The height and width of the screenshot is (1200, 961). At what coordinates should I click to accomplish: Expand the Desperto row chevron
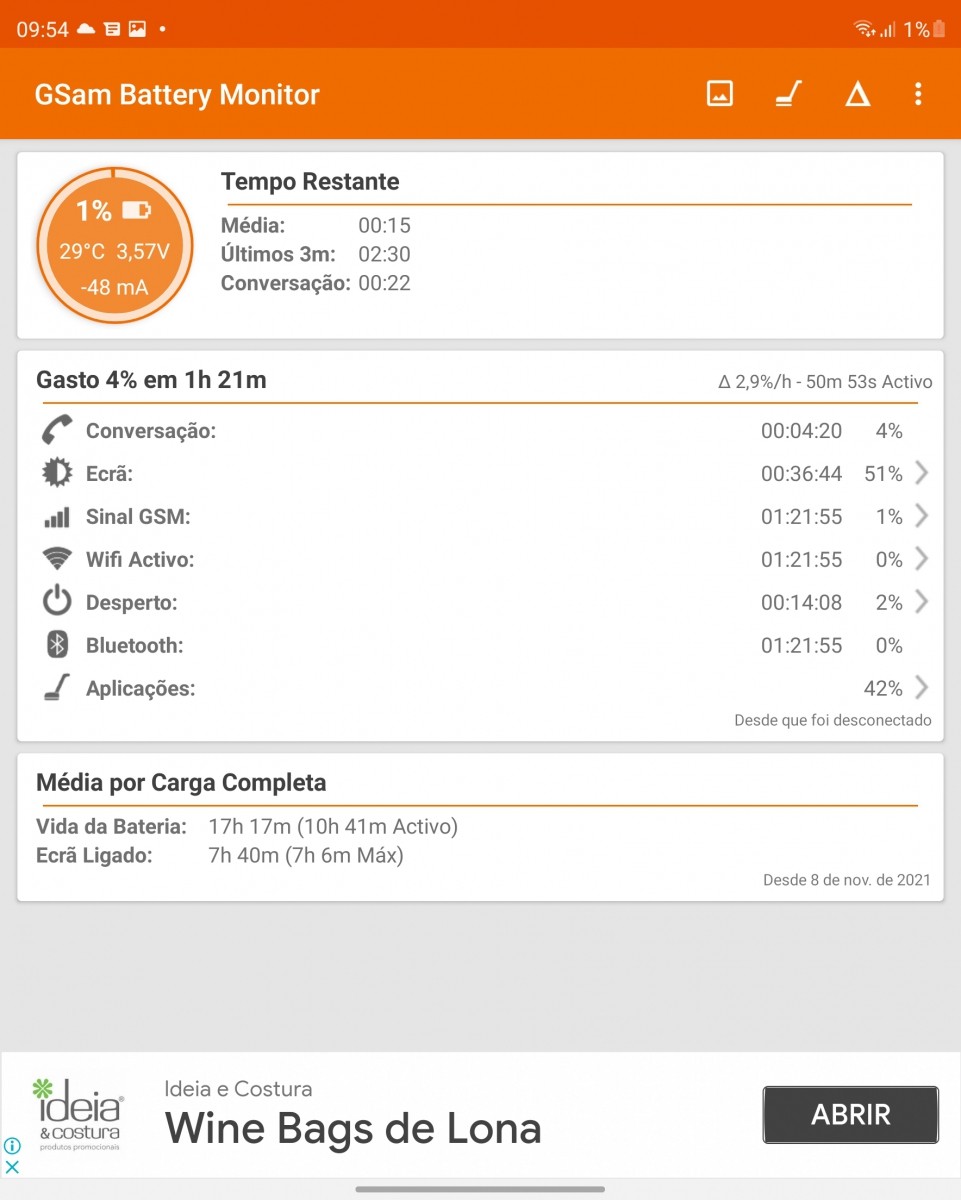(x=921, y=602)
